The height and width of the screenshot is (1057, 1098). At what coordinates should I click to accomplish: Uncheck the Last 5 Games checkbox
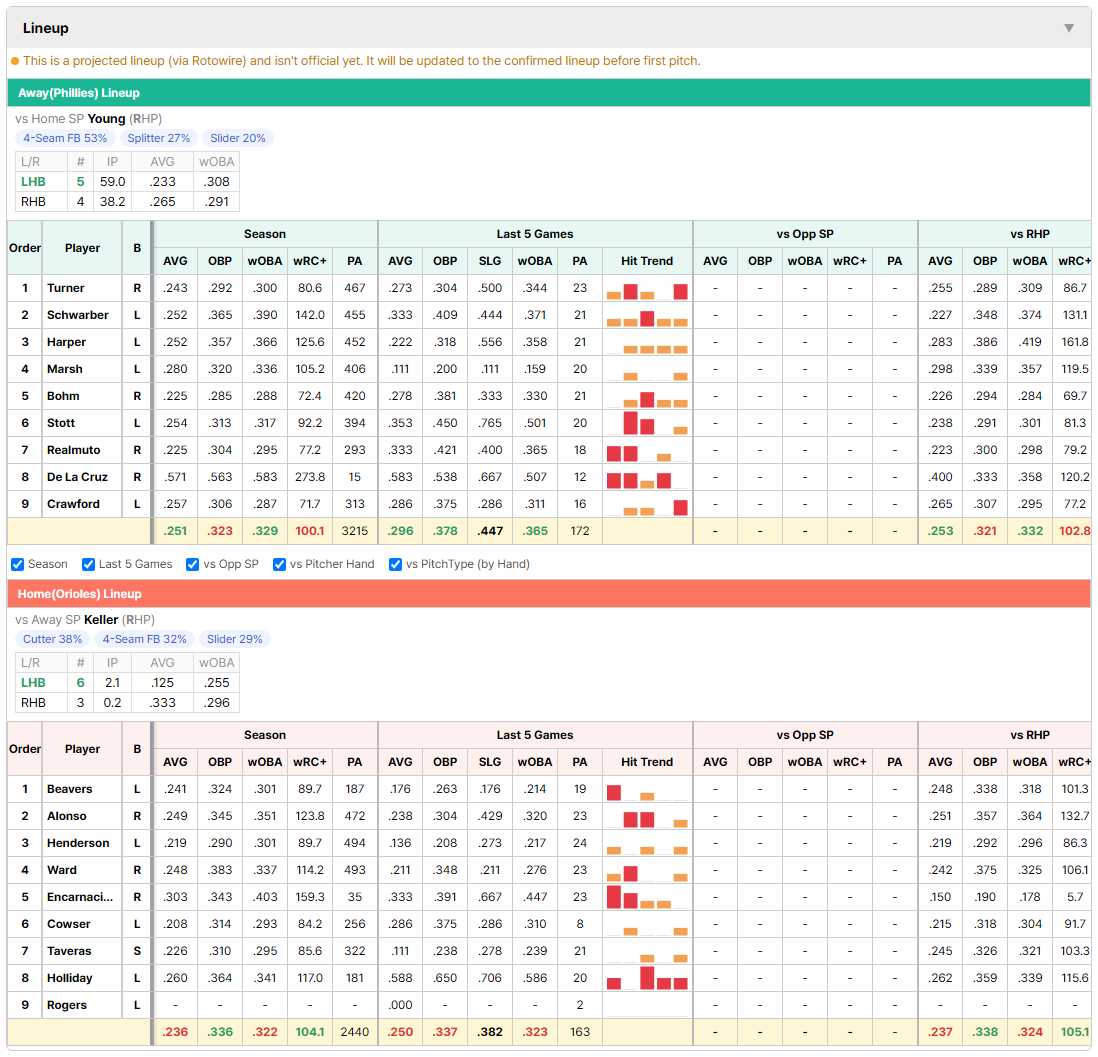pyautogui.click(x=88, y=565)
